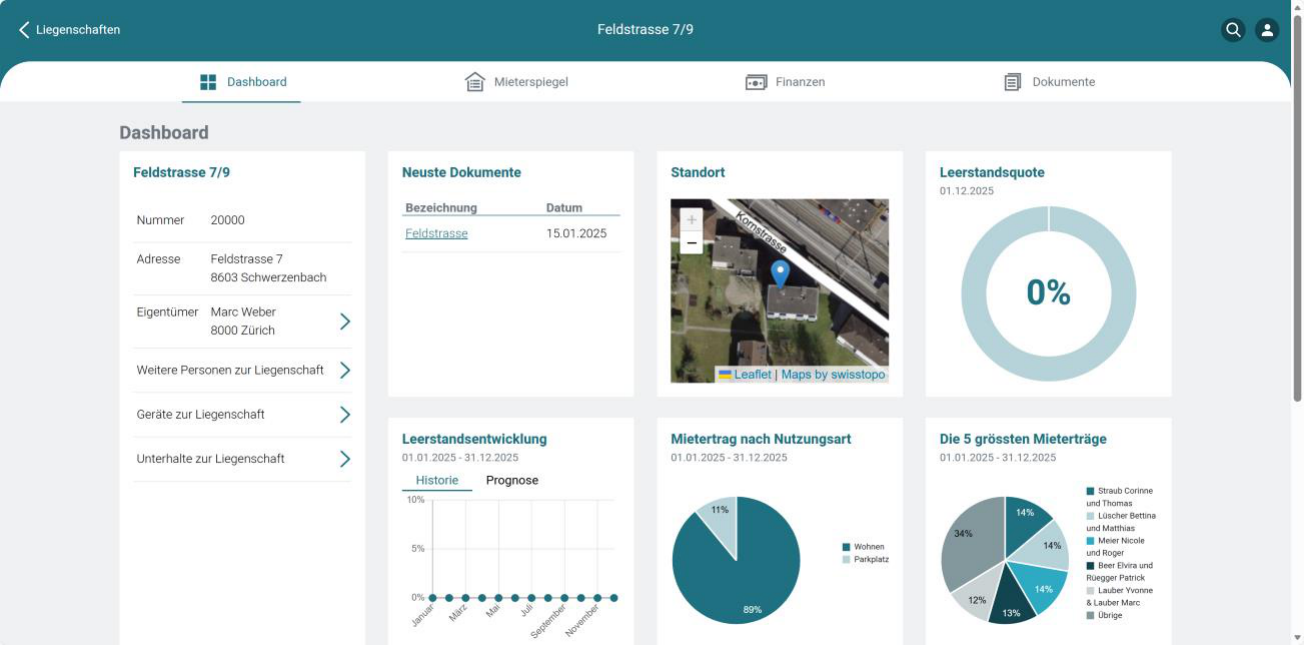
Task: Switch to the Dashboard tab
Action: click(242, 82)
